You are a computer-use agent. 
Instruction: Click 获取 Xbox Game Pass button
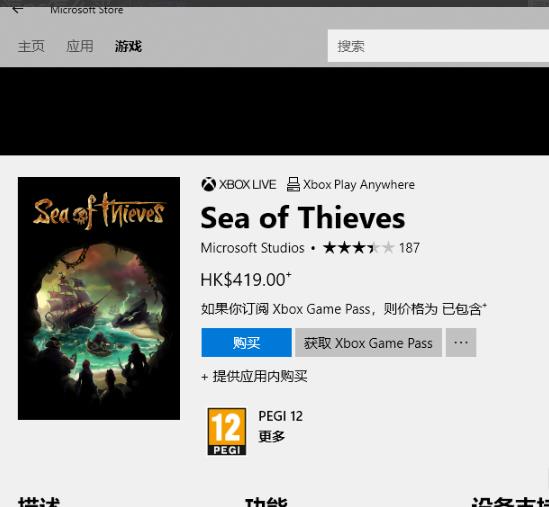coord(368,342)
